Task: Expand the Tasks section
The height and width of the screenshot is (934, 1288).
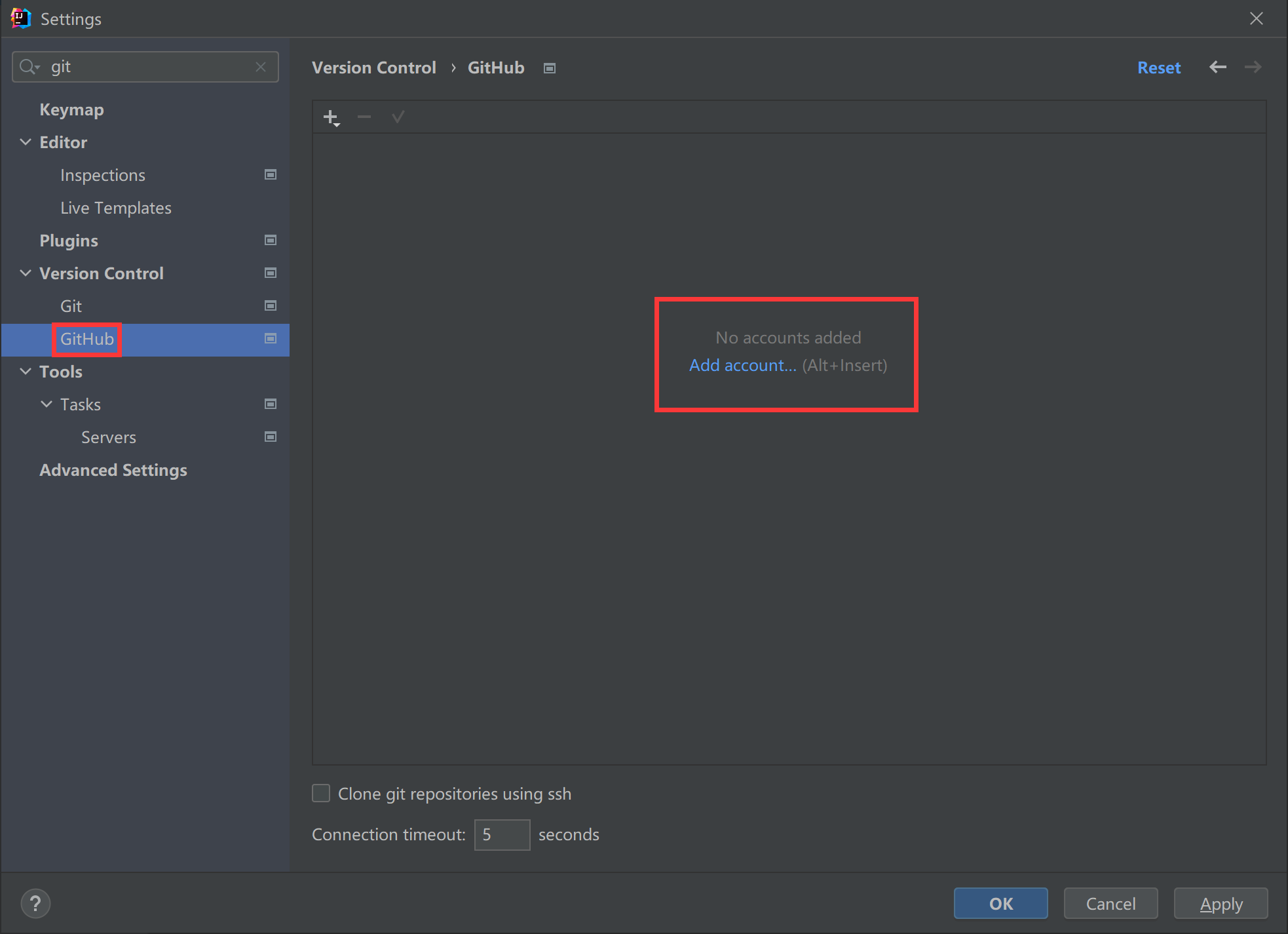Action: click(47, 404)
